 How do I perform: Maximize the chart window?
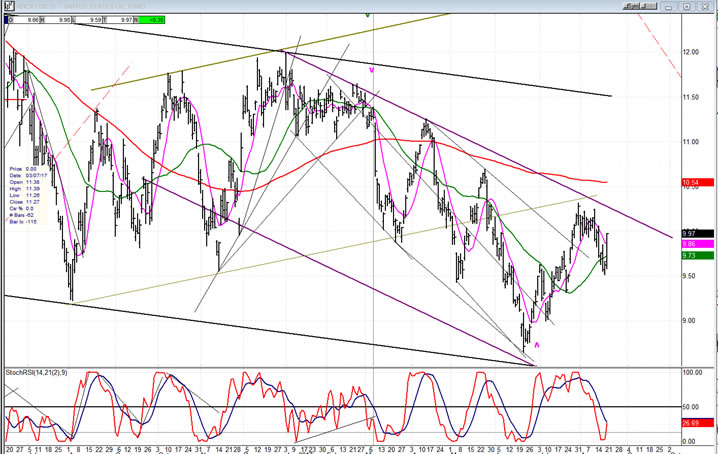click(x=687, y=6)
